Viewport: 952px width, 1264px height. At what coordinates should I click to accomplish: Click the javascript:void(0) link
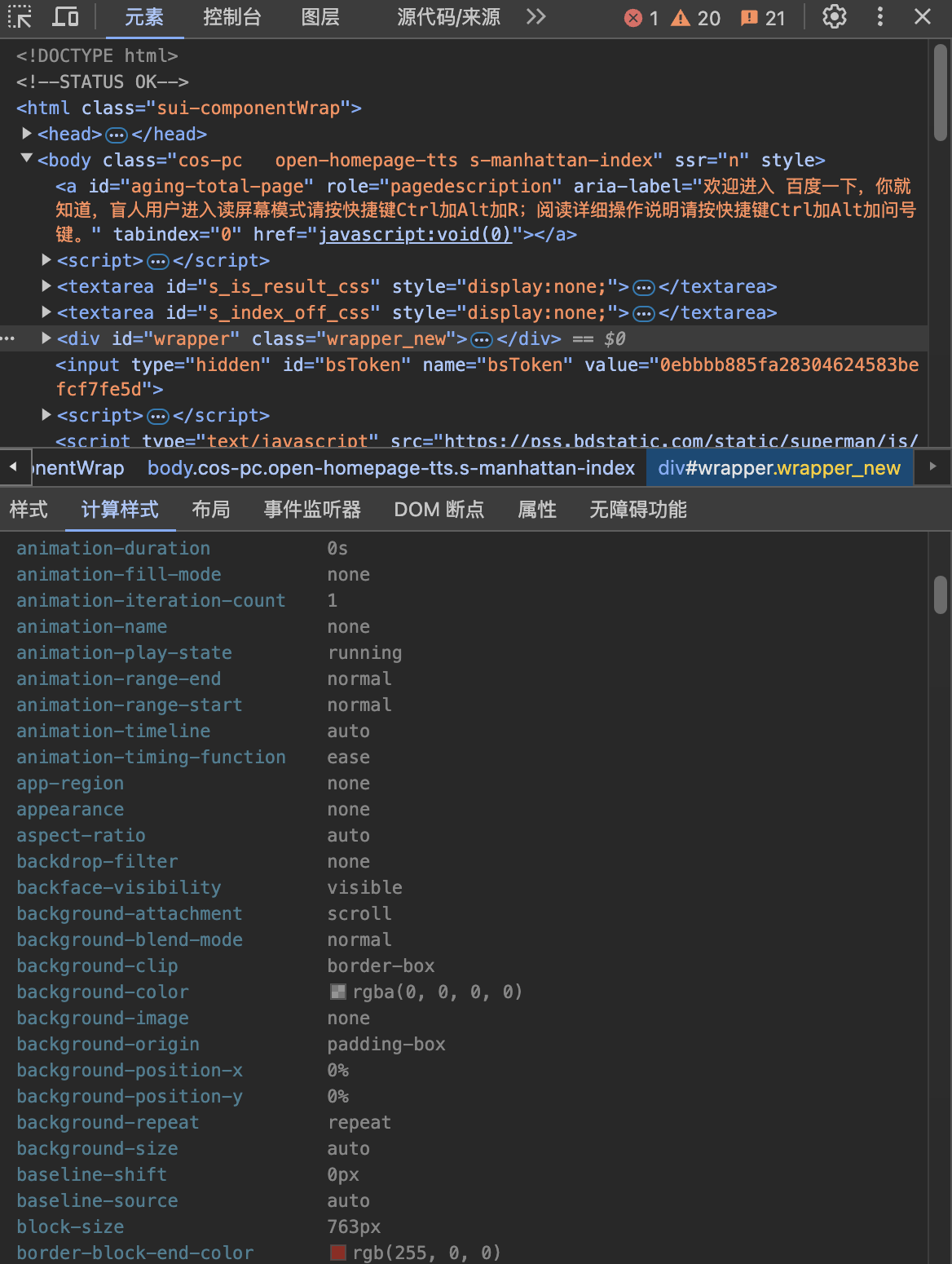coord(414,235)
